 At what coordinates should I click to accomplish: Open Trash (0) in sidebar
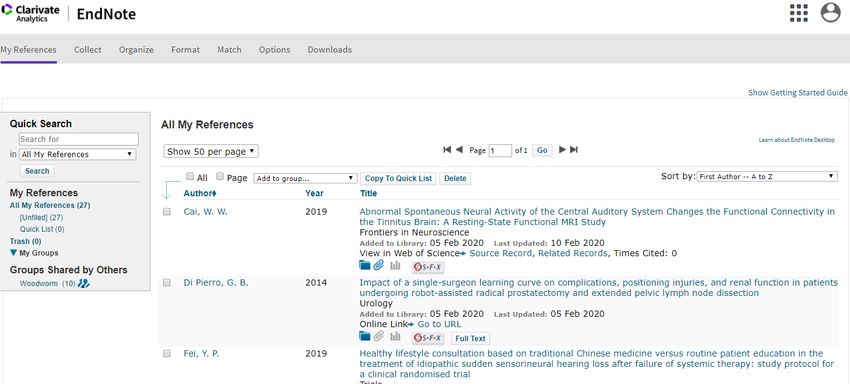click(25, 241)
